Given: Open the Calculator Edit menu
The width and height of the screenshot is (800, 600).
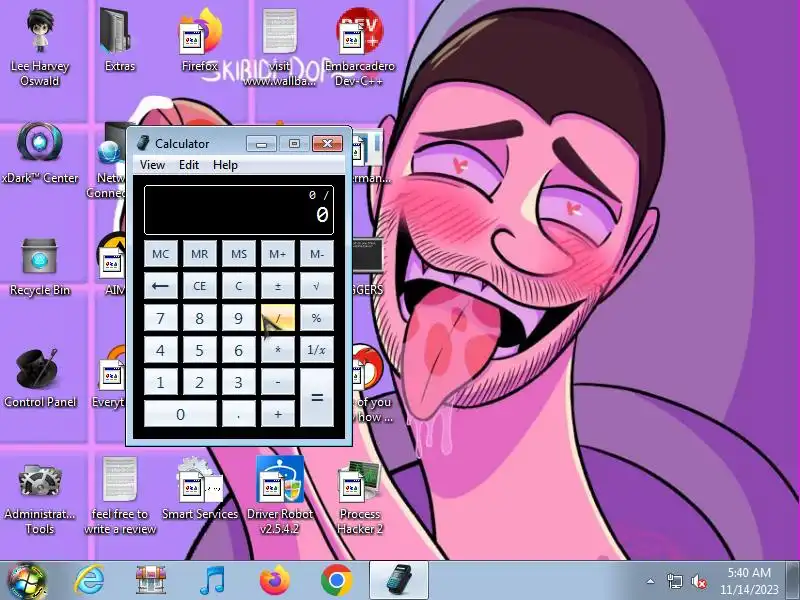Looking at the screenshot, I should coord(189,165).
